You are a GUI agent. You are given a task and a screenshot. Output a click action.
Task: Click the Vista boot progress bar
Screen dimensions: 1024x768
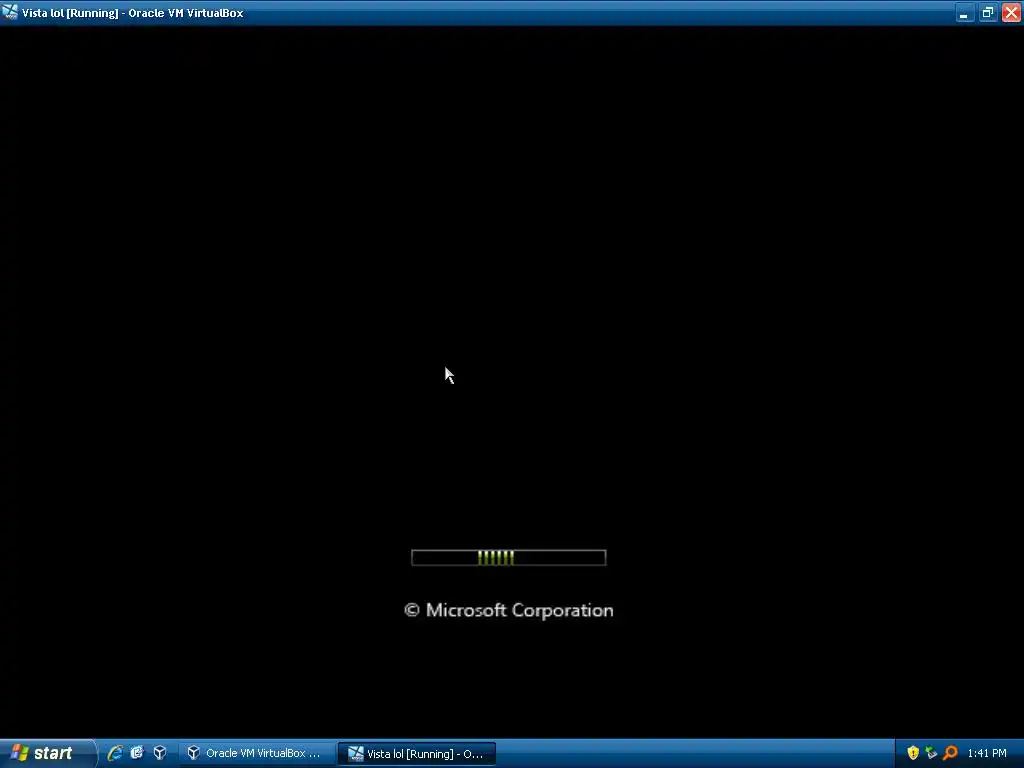point(509,558)
